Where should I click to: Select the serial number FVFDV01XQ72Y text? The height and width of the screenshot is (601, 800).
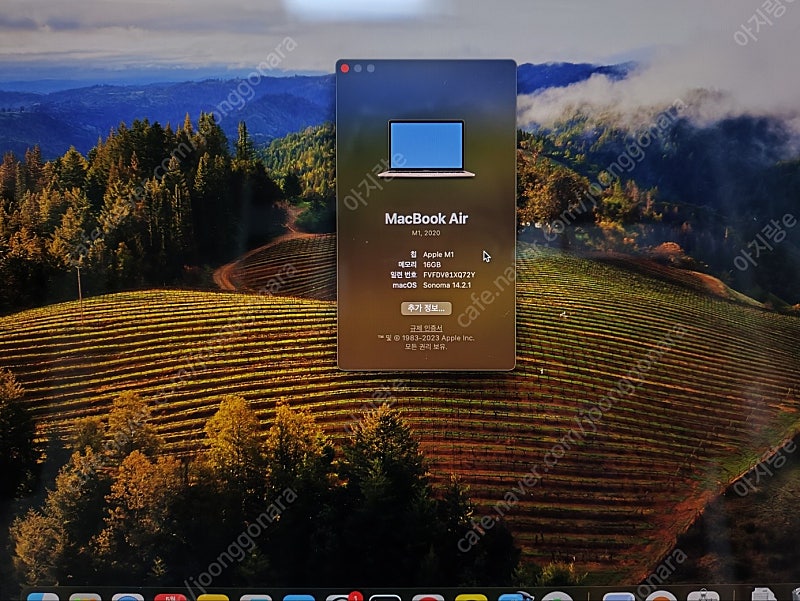[x=449, y=274]
